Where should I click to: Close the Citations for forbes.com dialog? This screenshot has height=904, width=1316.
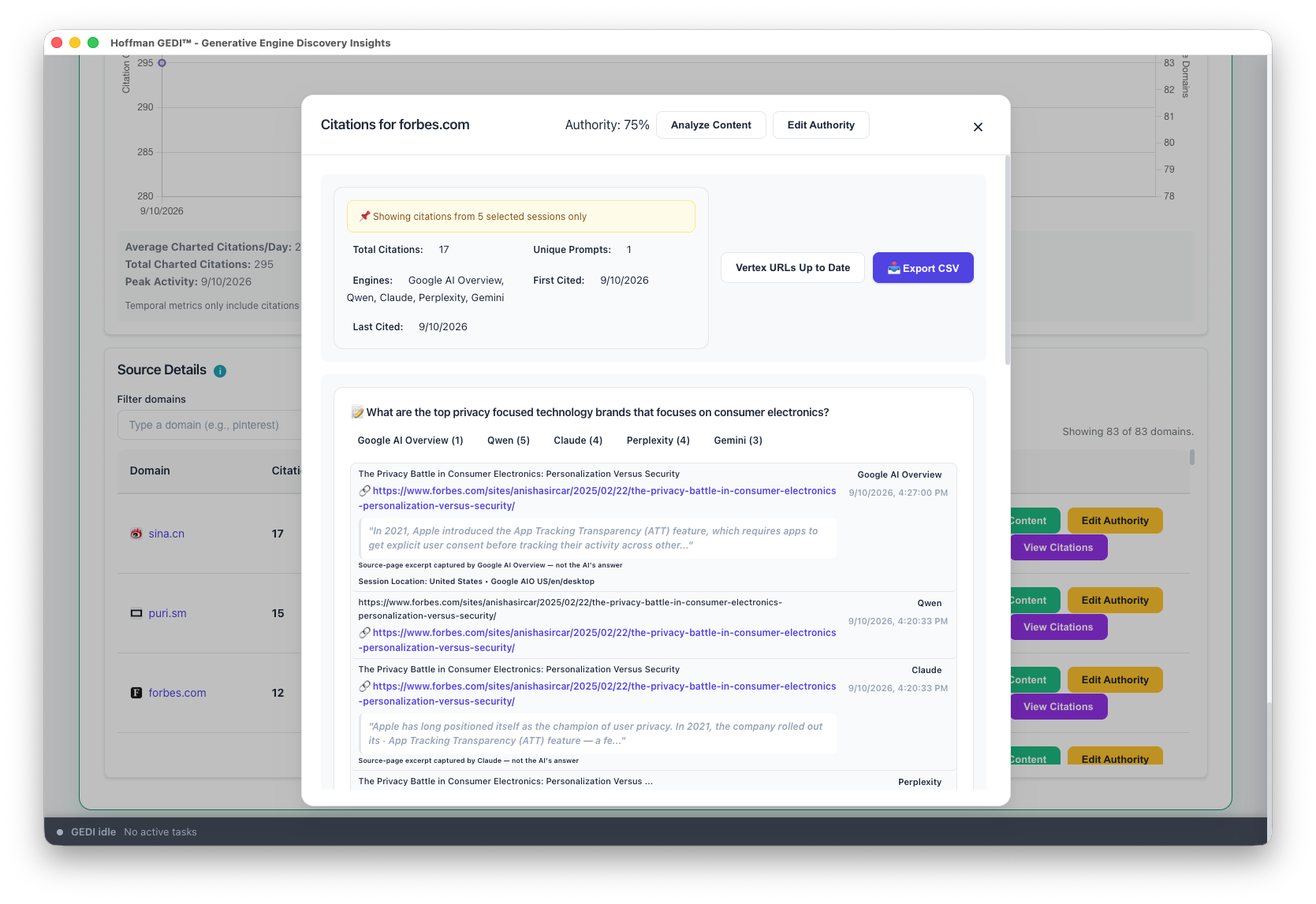coord(978,127)
